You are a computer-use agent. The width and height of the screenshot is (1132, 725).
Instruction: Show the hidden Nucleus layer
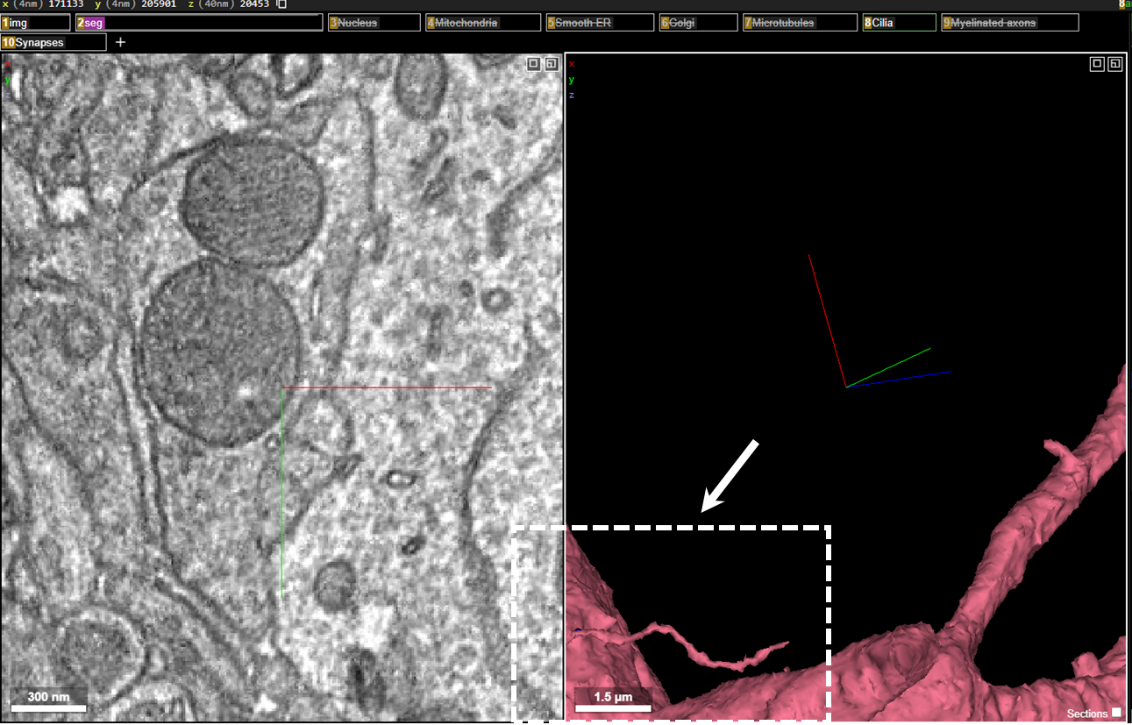pos(374,23)
